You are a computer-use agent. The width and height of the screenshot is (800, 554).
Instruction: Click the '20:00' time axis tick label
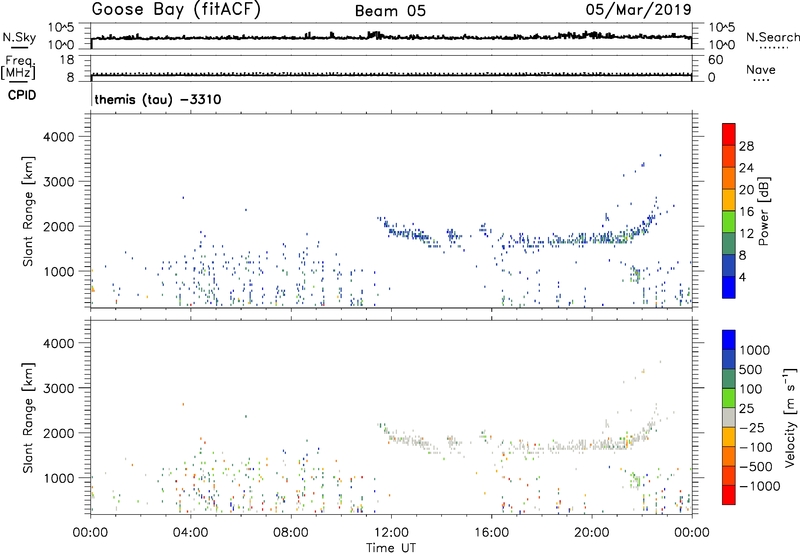pos(592,533)
